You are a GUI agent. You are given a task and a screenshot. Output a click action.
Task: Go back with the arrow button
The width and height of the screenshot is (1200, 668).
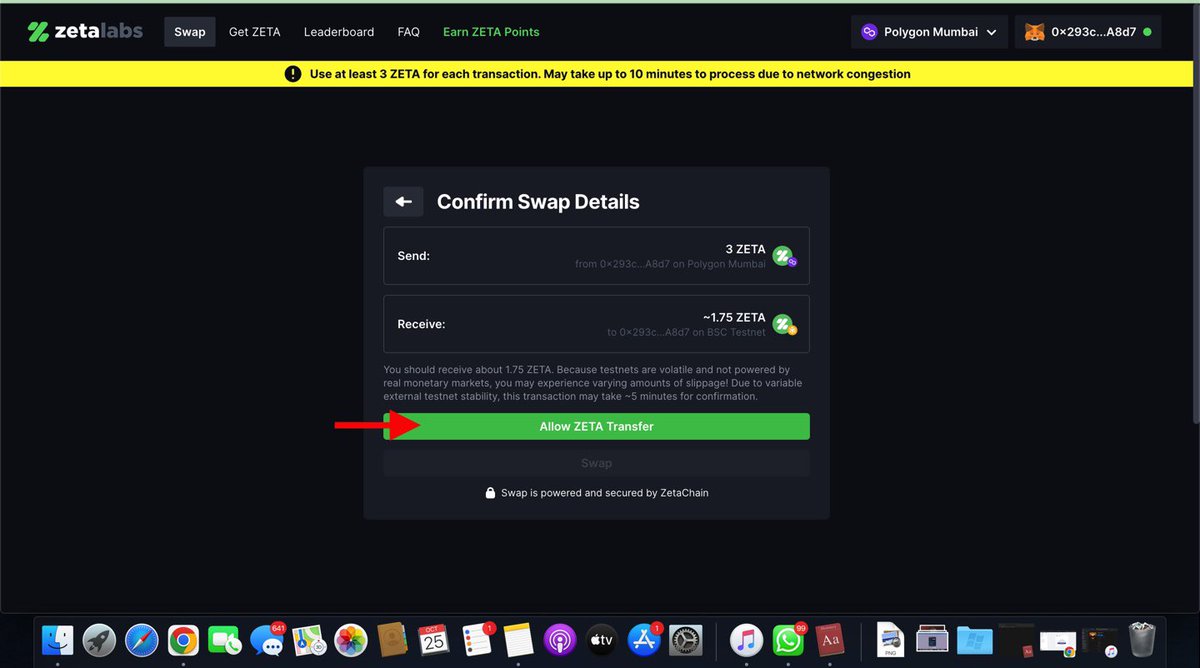(403, 202)
